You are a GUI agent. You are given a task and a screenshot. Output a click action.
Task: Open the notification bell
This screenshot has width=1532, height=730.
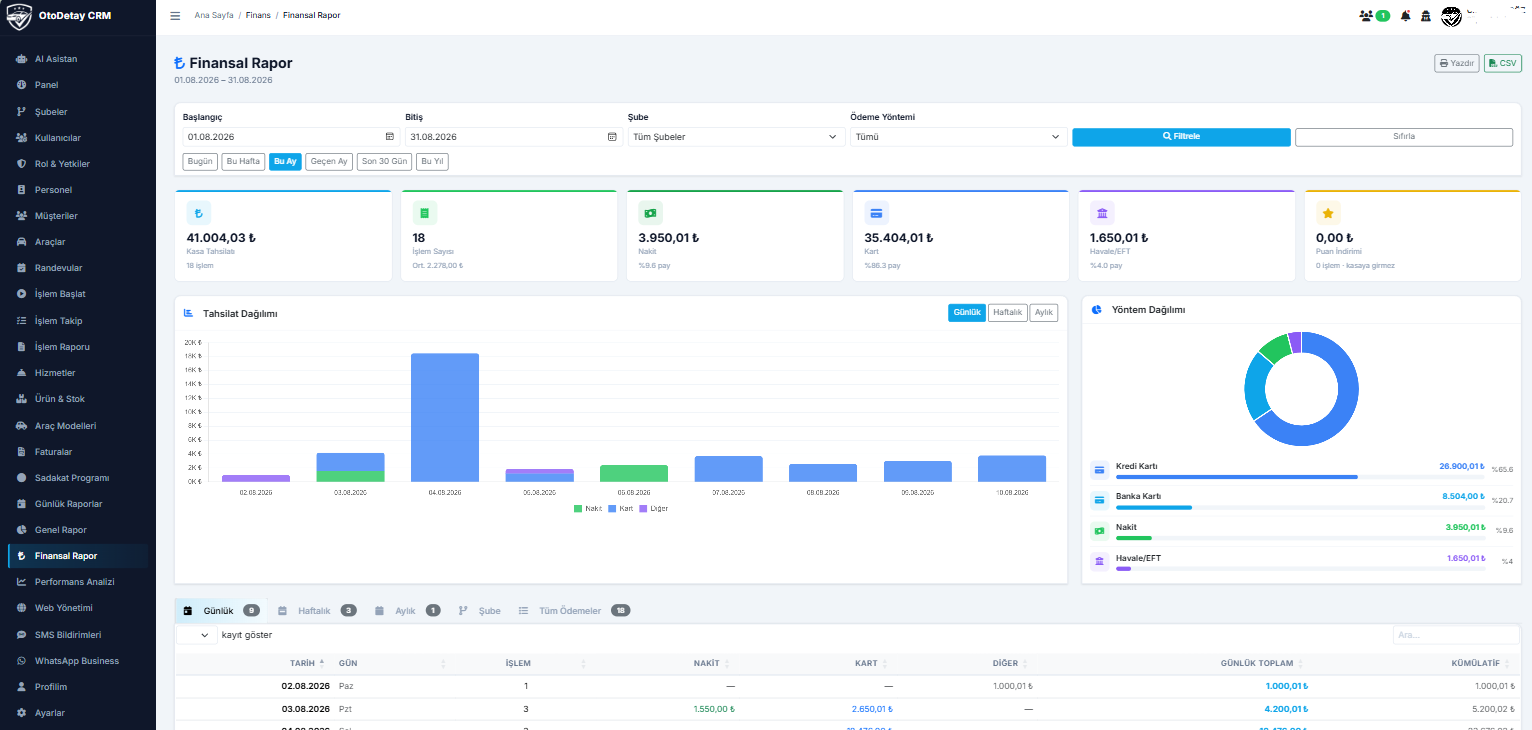coord(1406,16)
